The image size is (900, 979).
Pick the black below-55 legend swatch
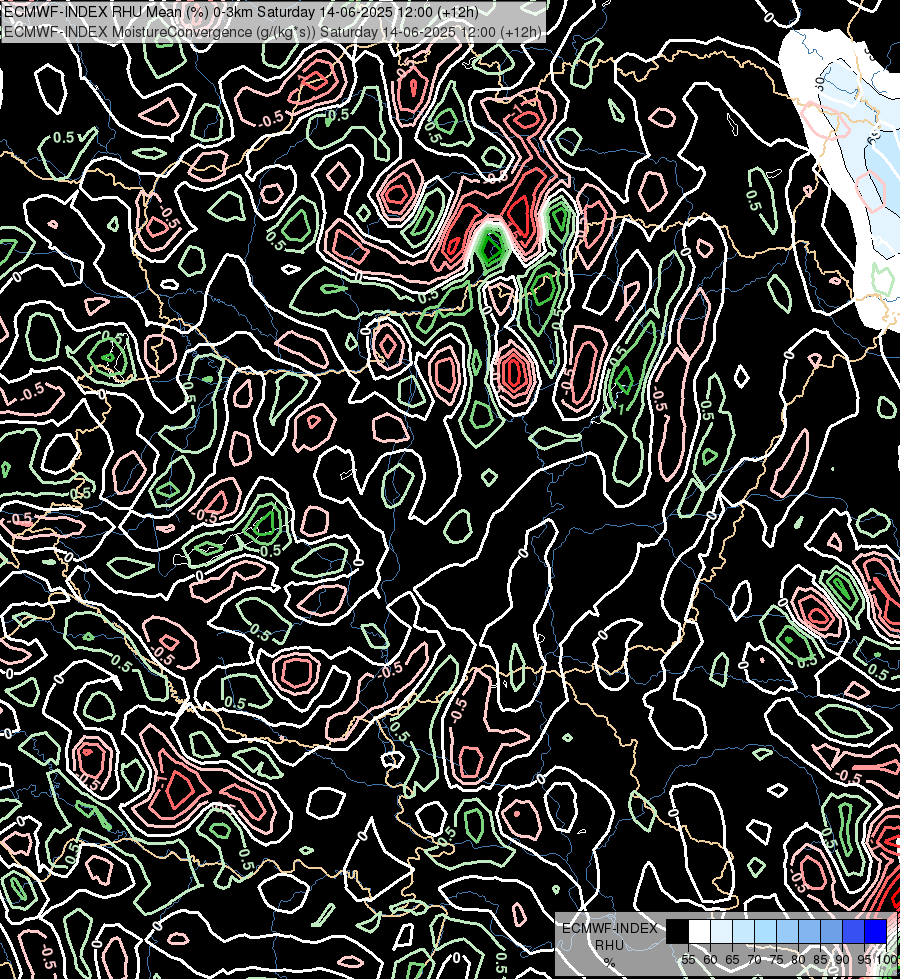[678, 931]
